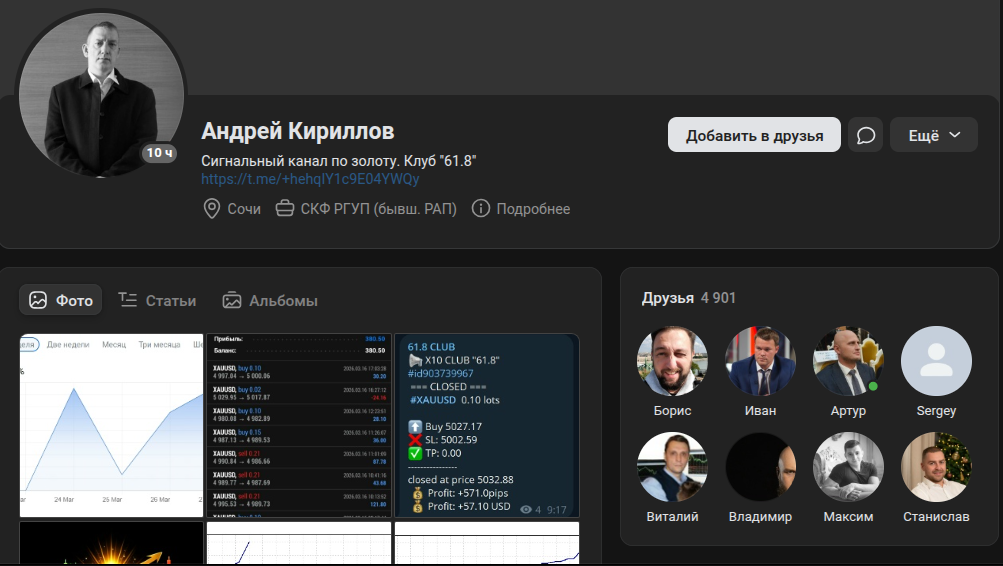Click the Сочи city text

click(x=244, y=208)
